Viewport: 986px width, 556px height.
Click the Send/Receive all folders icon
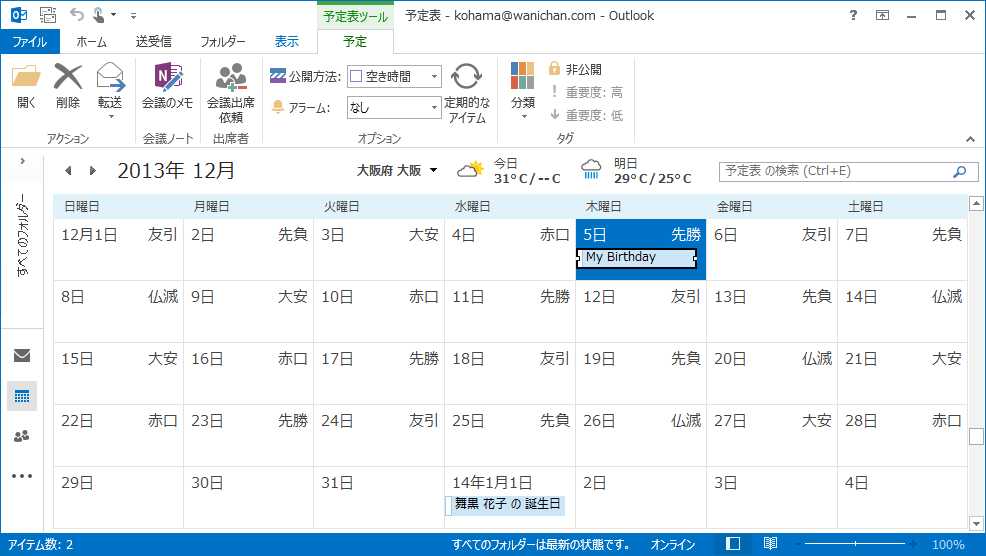click(x=47, y=14)
